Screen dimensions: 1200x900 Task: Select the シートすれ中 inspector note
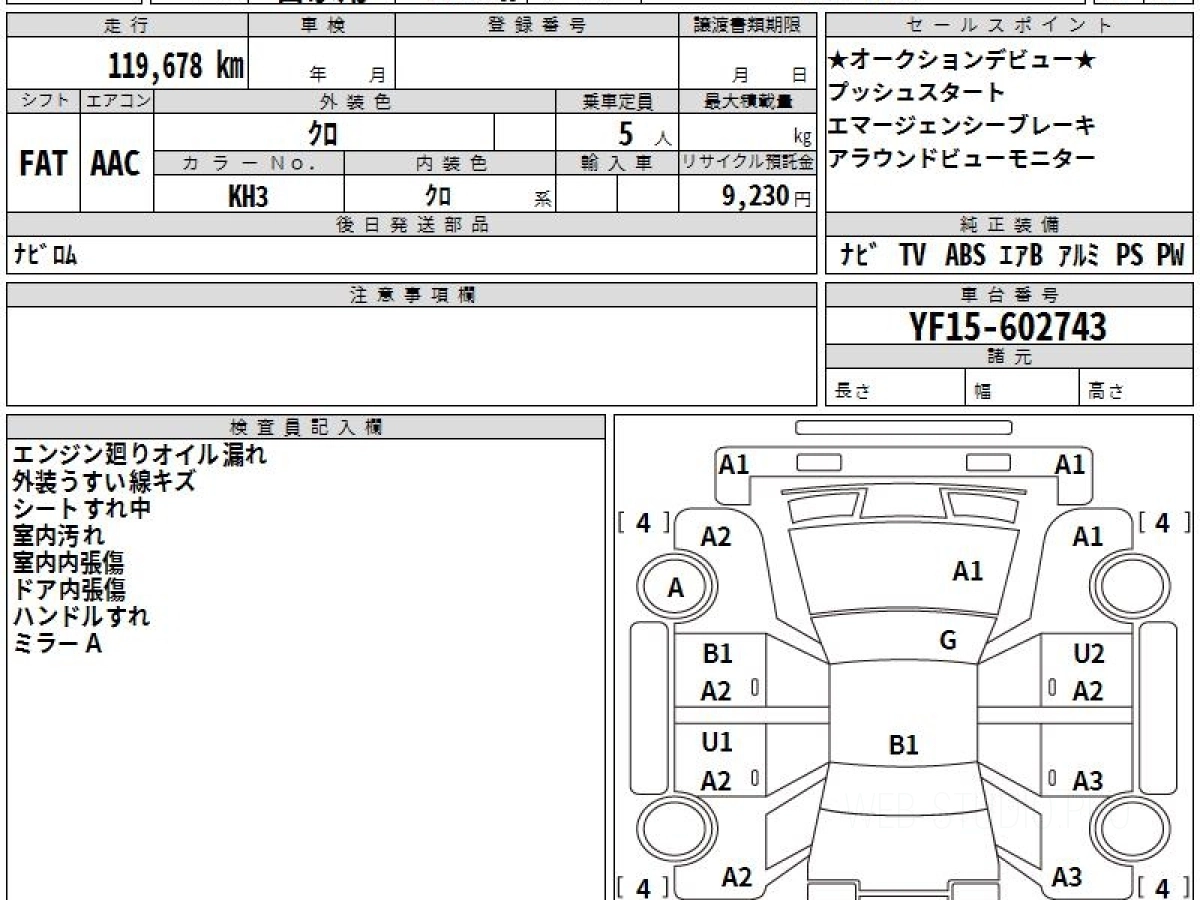click(x=82, y=509)
